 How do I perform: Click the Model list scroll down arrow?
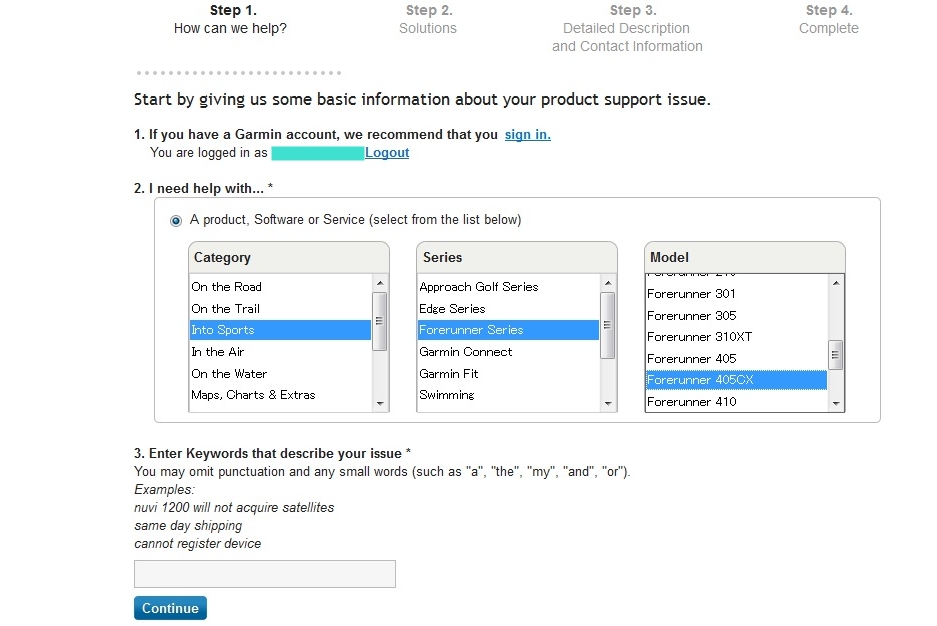(835, 404)
